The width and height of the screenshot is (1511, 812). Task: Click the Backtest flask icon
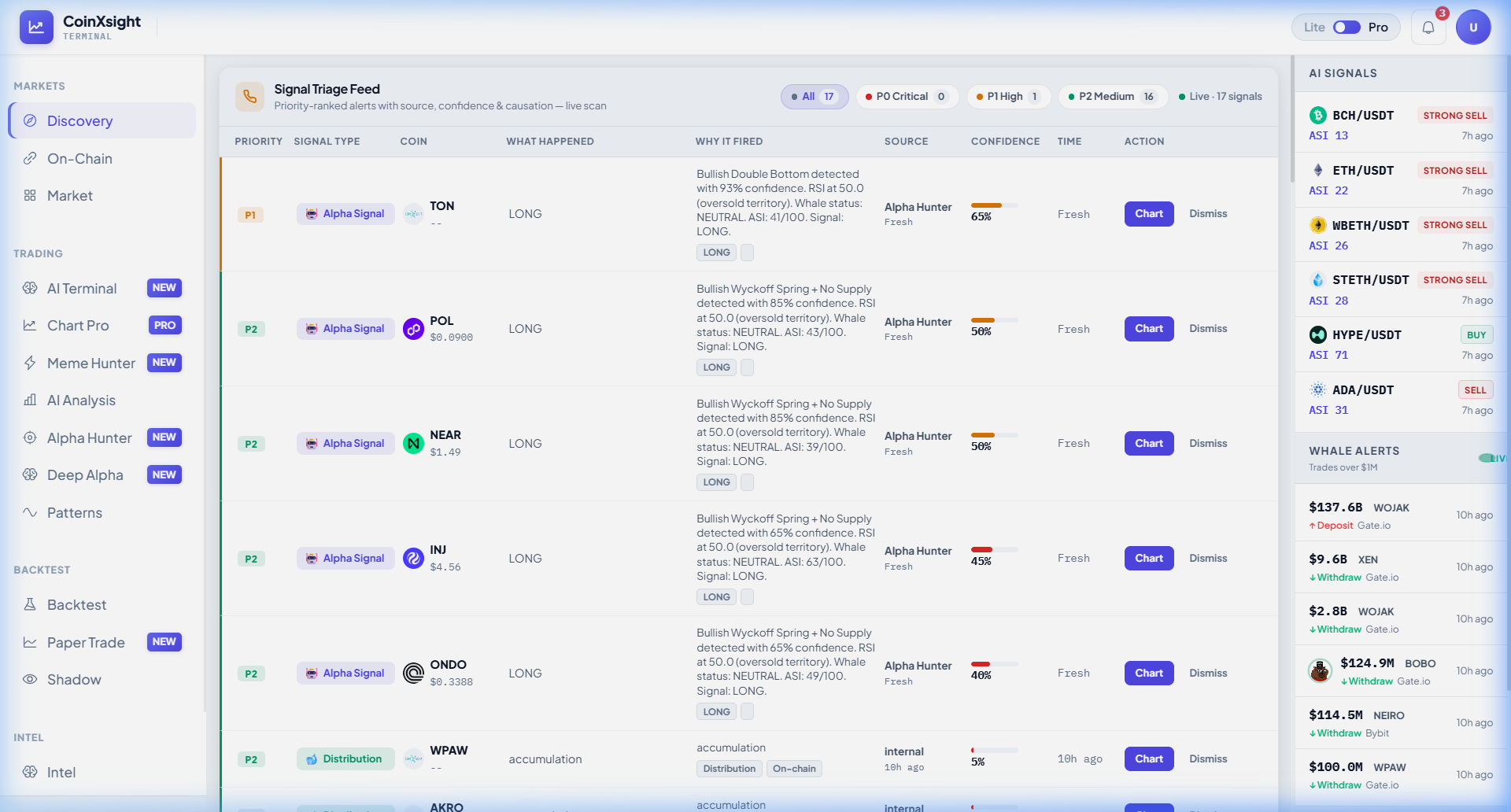click(30, 604)
